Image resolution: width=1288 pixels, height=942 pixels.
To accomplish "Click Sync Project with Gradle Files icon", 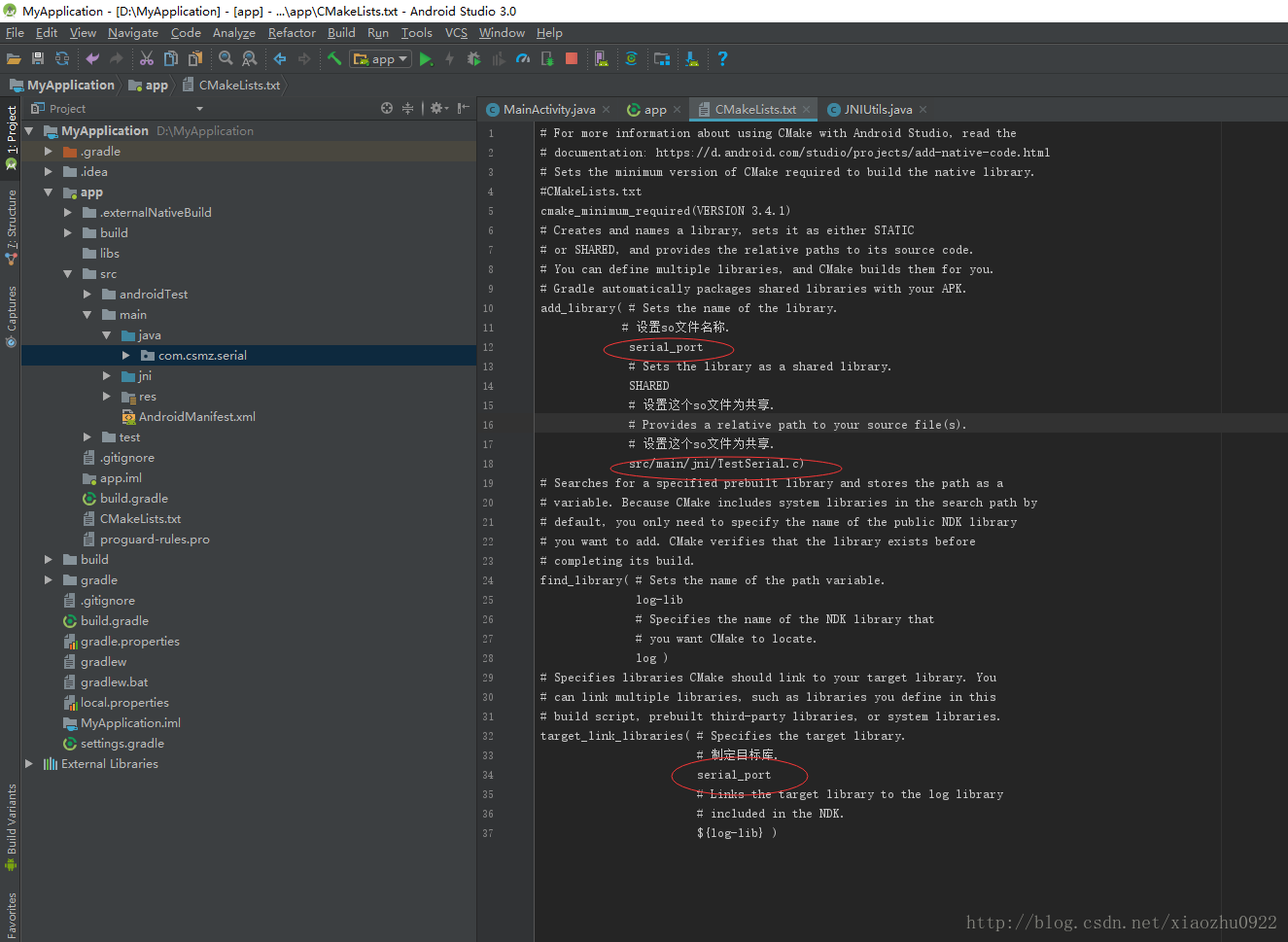I will [x=632, y=59].
